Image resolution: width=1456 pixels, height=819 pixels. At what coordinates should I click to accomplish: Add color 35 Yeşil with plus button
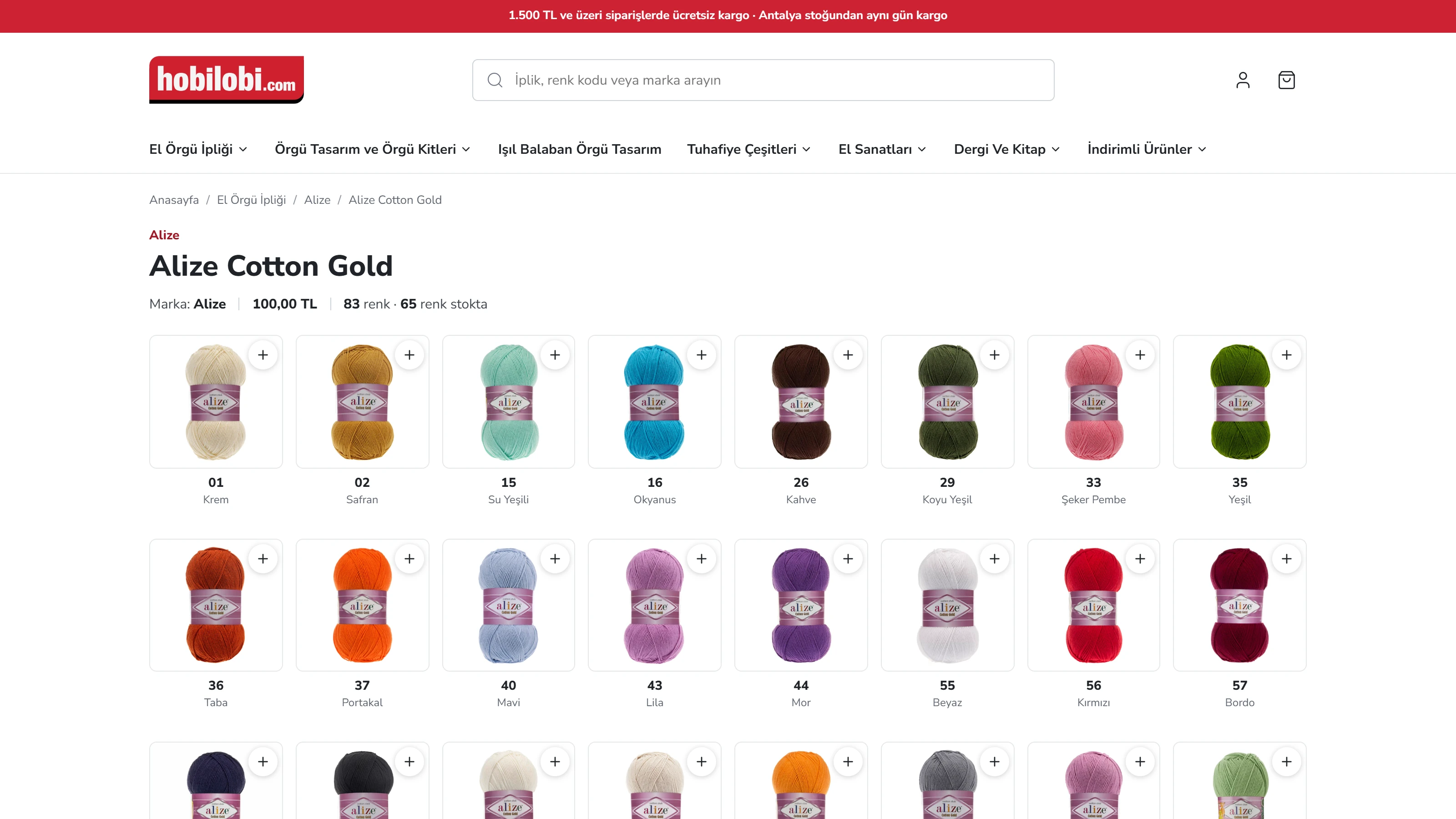coord(1286,355)
